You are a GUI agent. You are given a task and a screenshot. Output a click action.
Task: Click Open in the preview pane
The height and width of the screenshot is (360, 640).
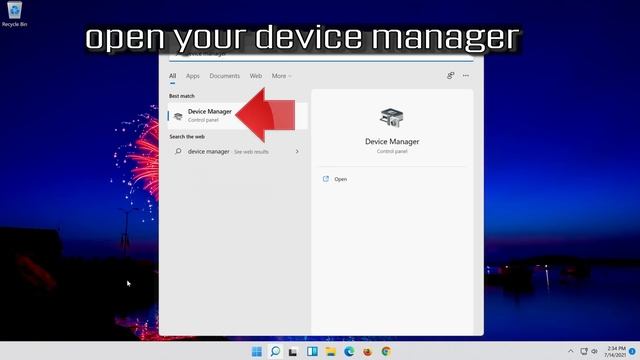pos(340,179)
